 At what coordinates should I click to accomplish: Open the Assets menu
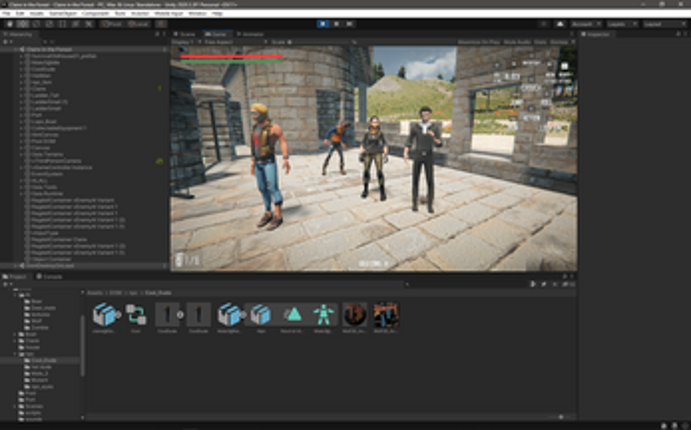tap(37, 14)
